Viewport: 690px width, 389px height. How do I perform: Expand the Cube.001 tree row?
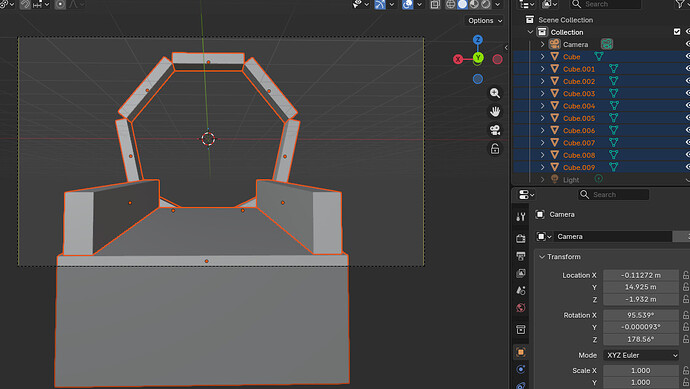[543, 69]
